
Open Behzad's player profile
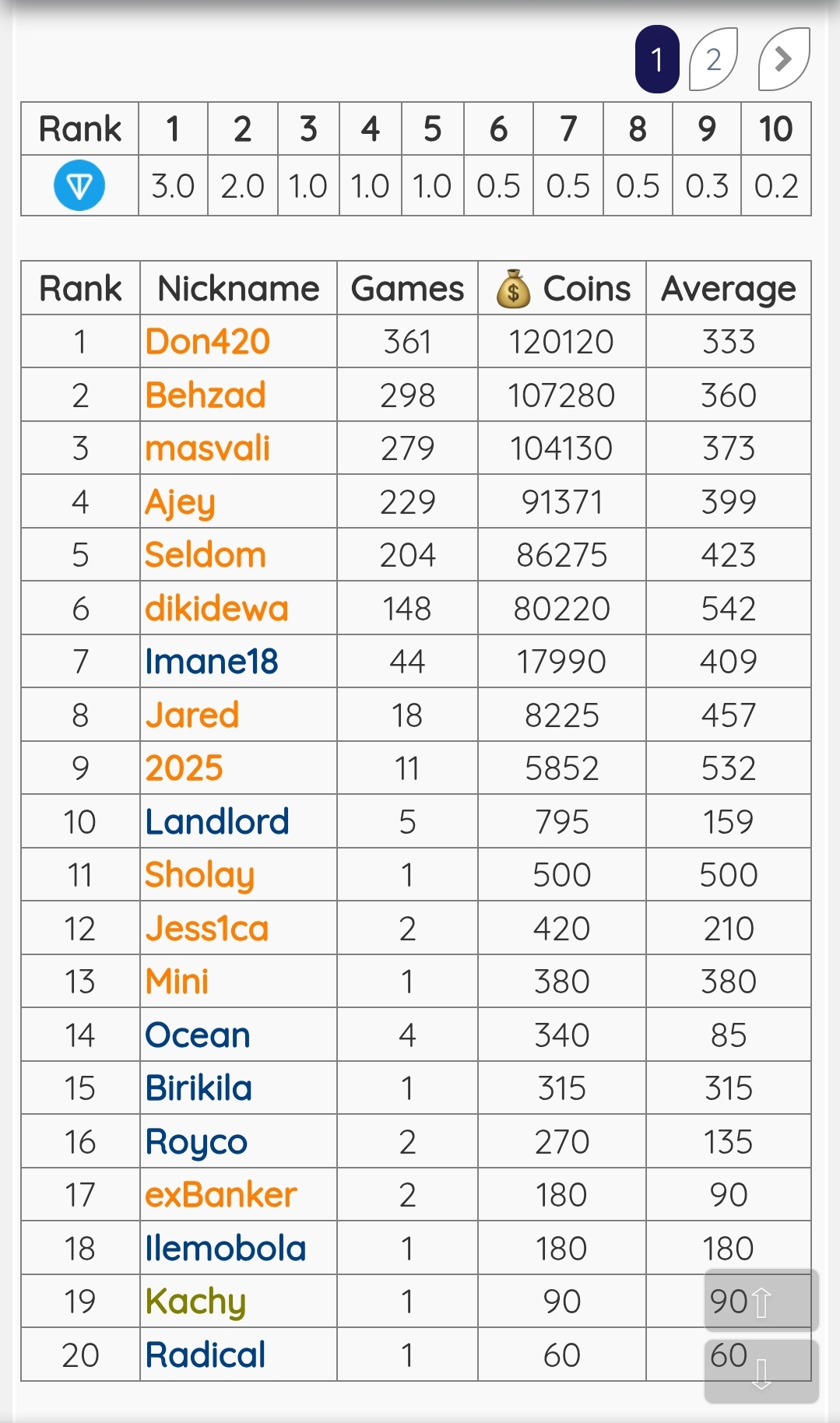click(206, 395)
